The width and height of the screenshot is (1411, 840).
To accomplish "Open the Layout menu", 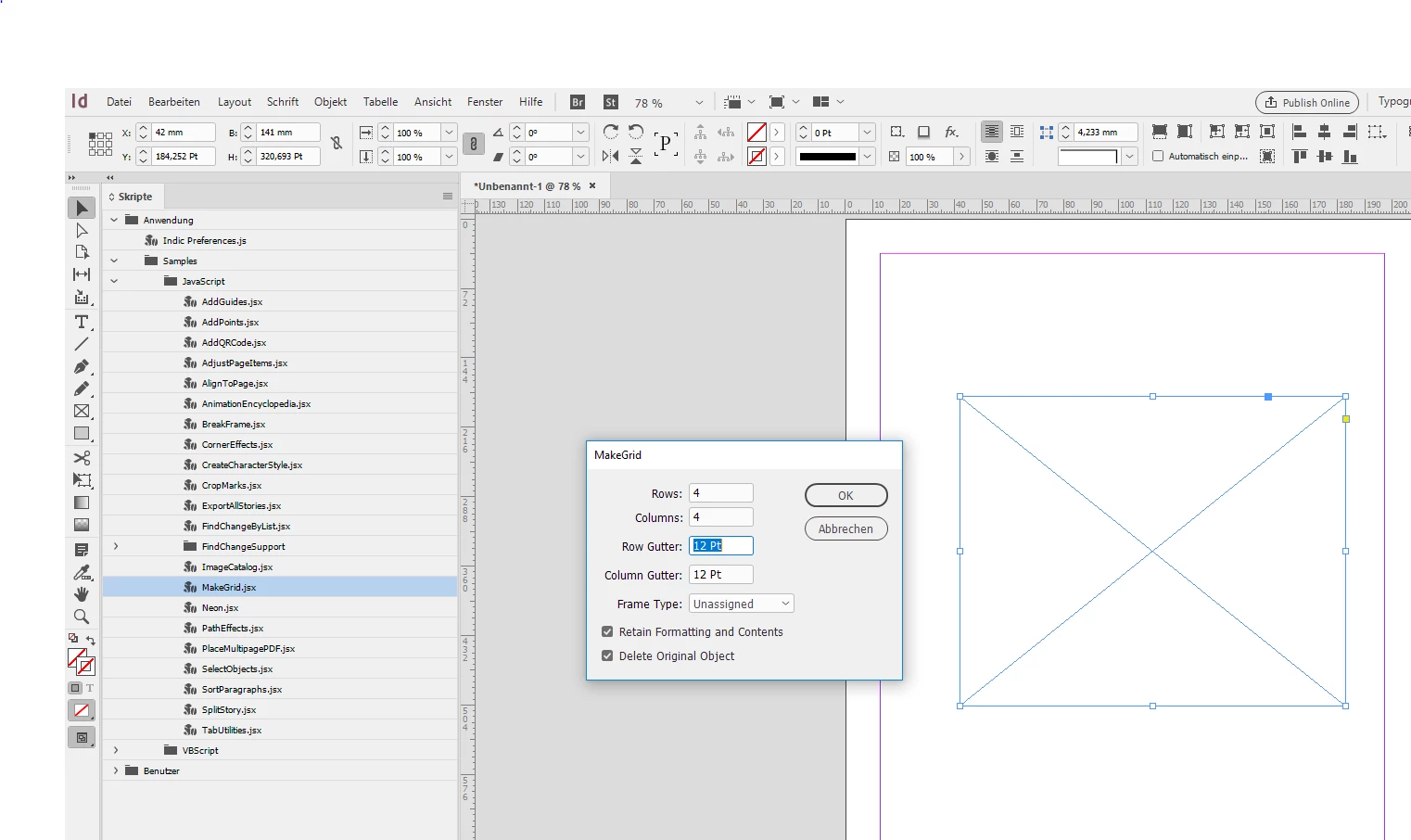I will [x=235, y=102].
